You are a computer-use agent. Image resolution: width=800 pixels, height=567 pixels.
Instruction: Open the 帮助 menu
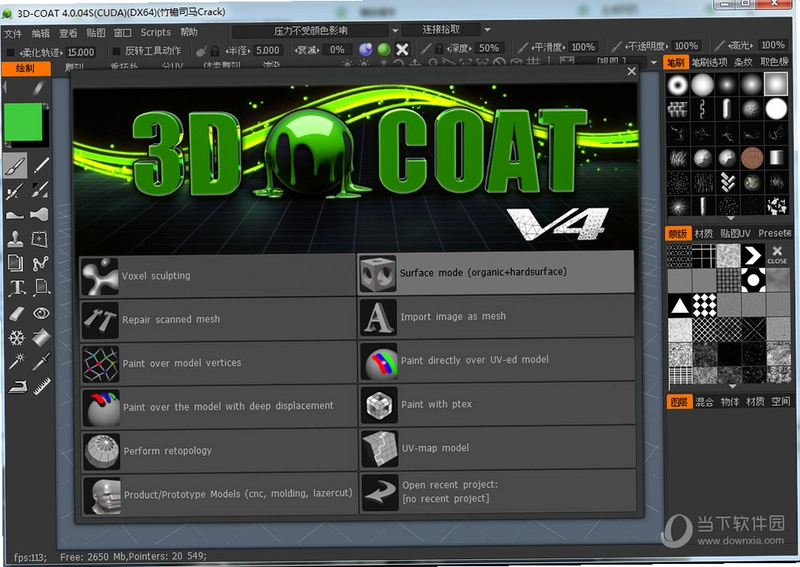coord(189,32)
